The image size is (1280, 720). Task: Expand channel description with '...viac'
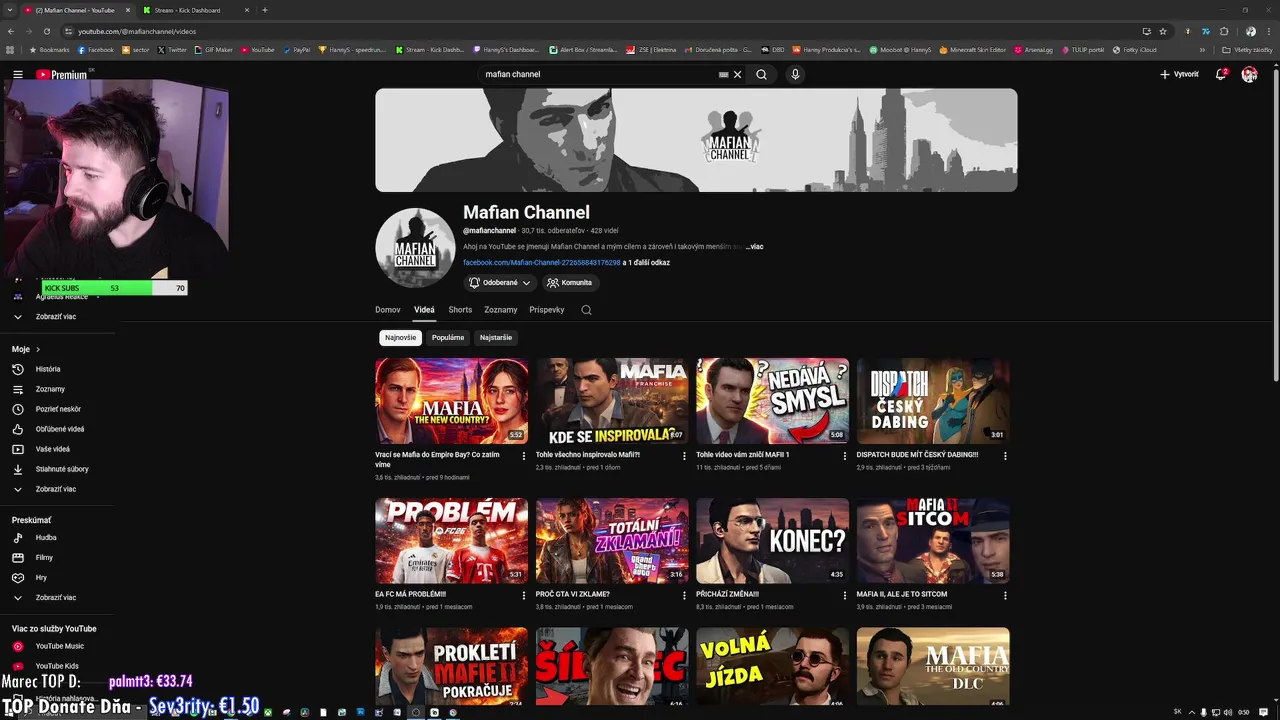pos(754,246)
